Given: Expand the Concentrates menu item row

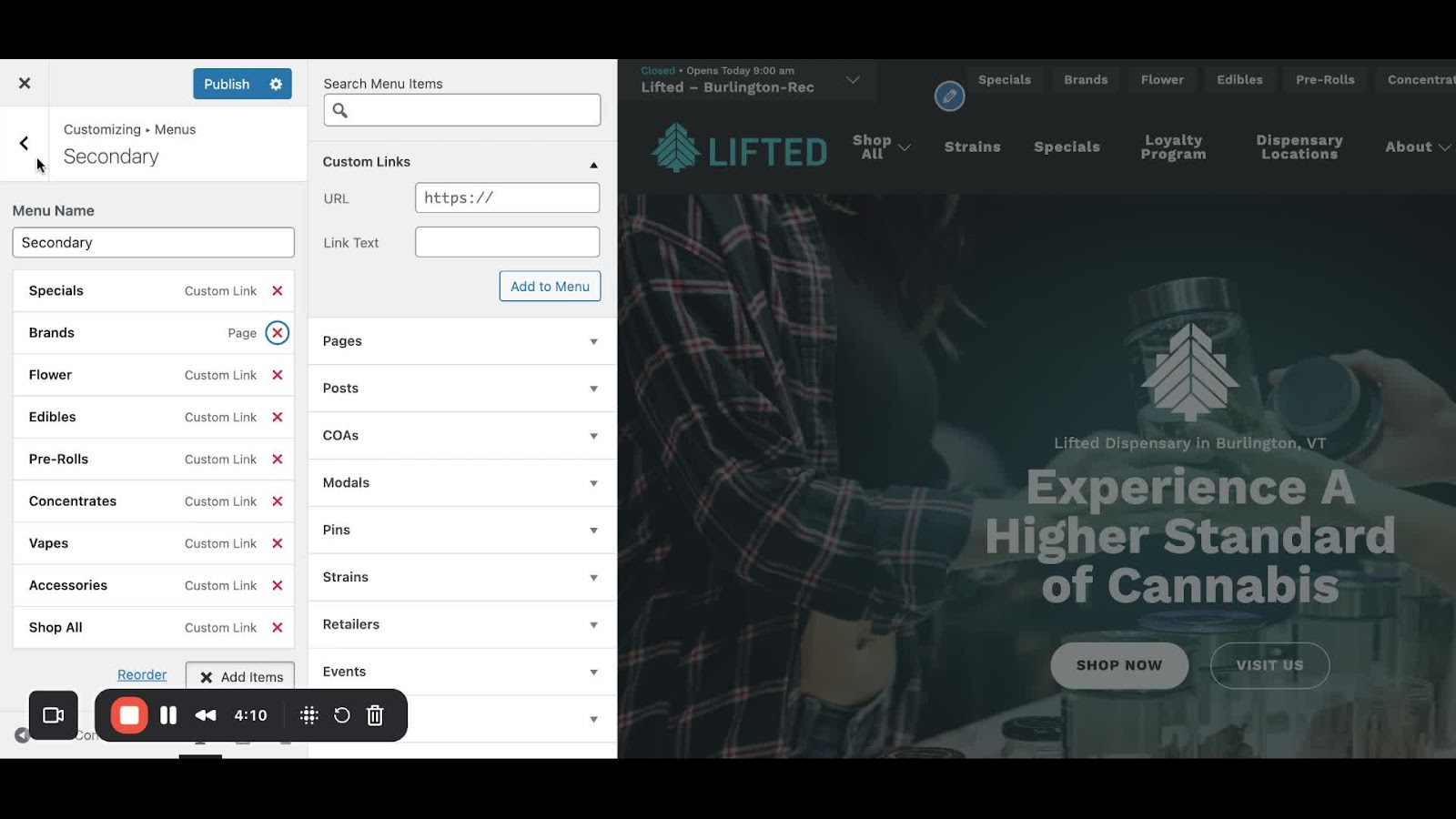Looking at the screenshot, I should [153, 501].
